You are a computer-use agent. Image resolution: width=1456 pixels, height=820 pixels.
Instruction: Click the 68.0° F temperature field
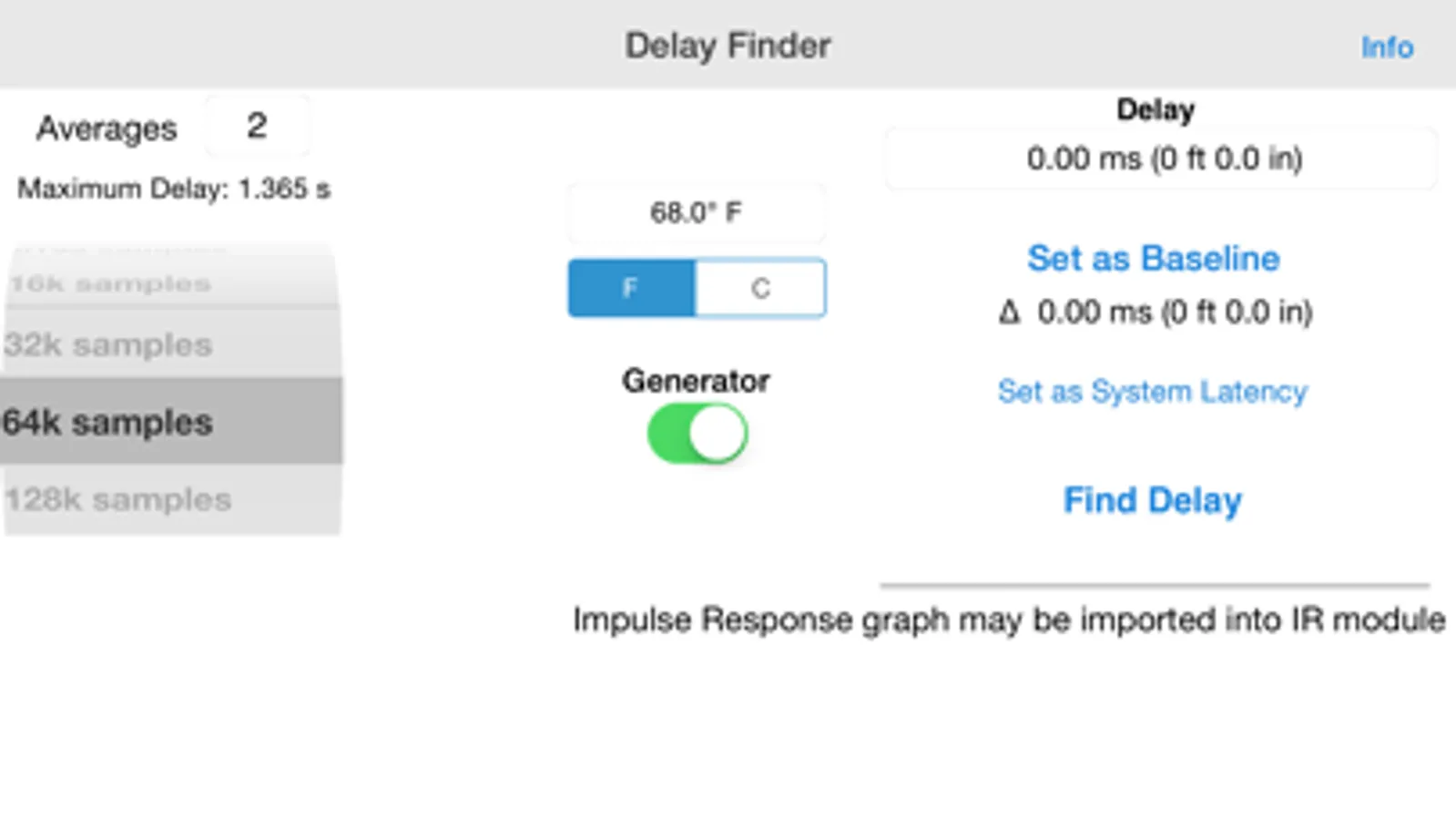pos(696,213)
